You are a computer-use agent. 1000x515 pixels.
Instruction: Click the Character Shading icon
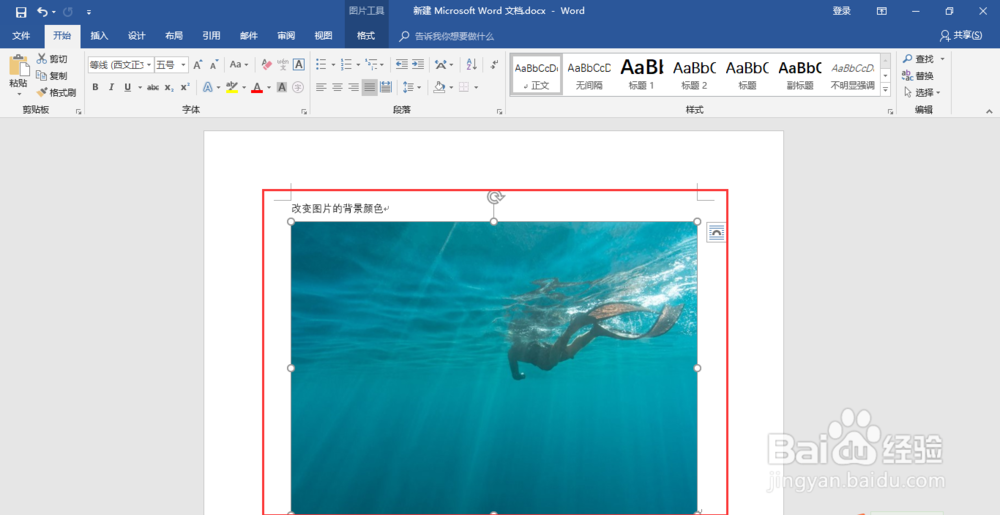click(x=282, y=87)
